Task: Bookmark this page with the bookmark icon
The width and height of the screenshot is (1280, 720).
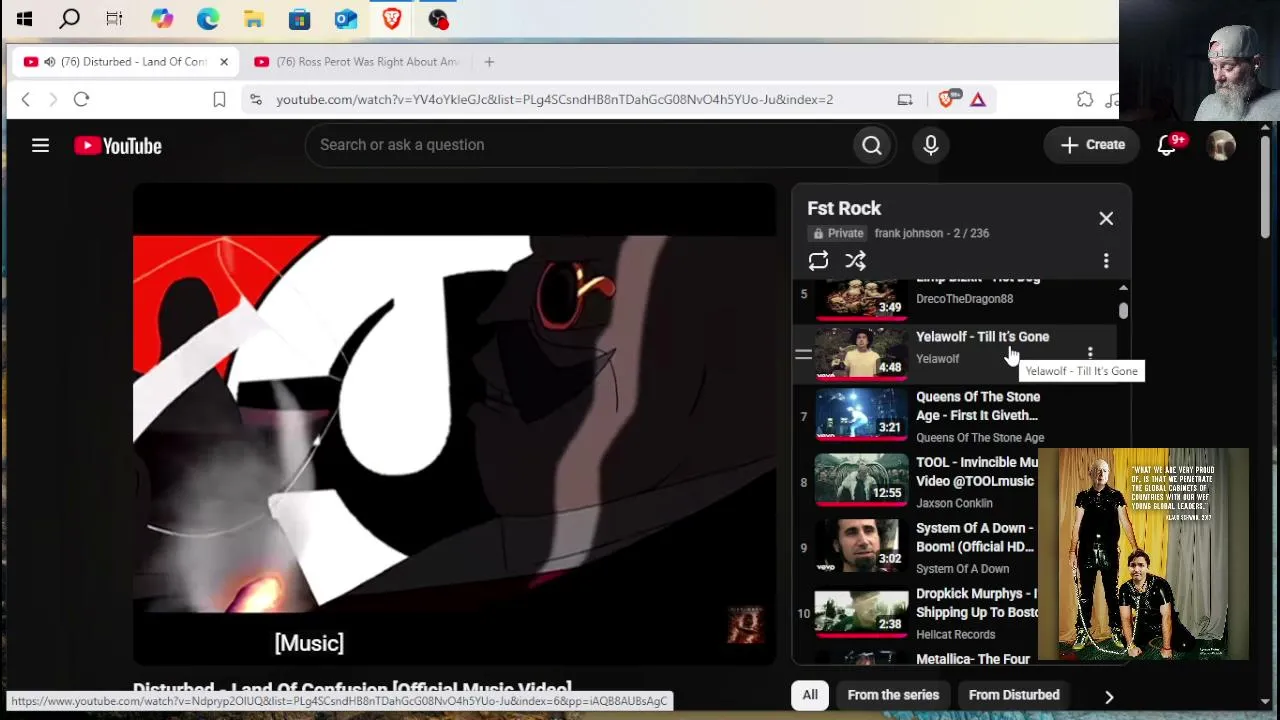Action: (219, 99)
